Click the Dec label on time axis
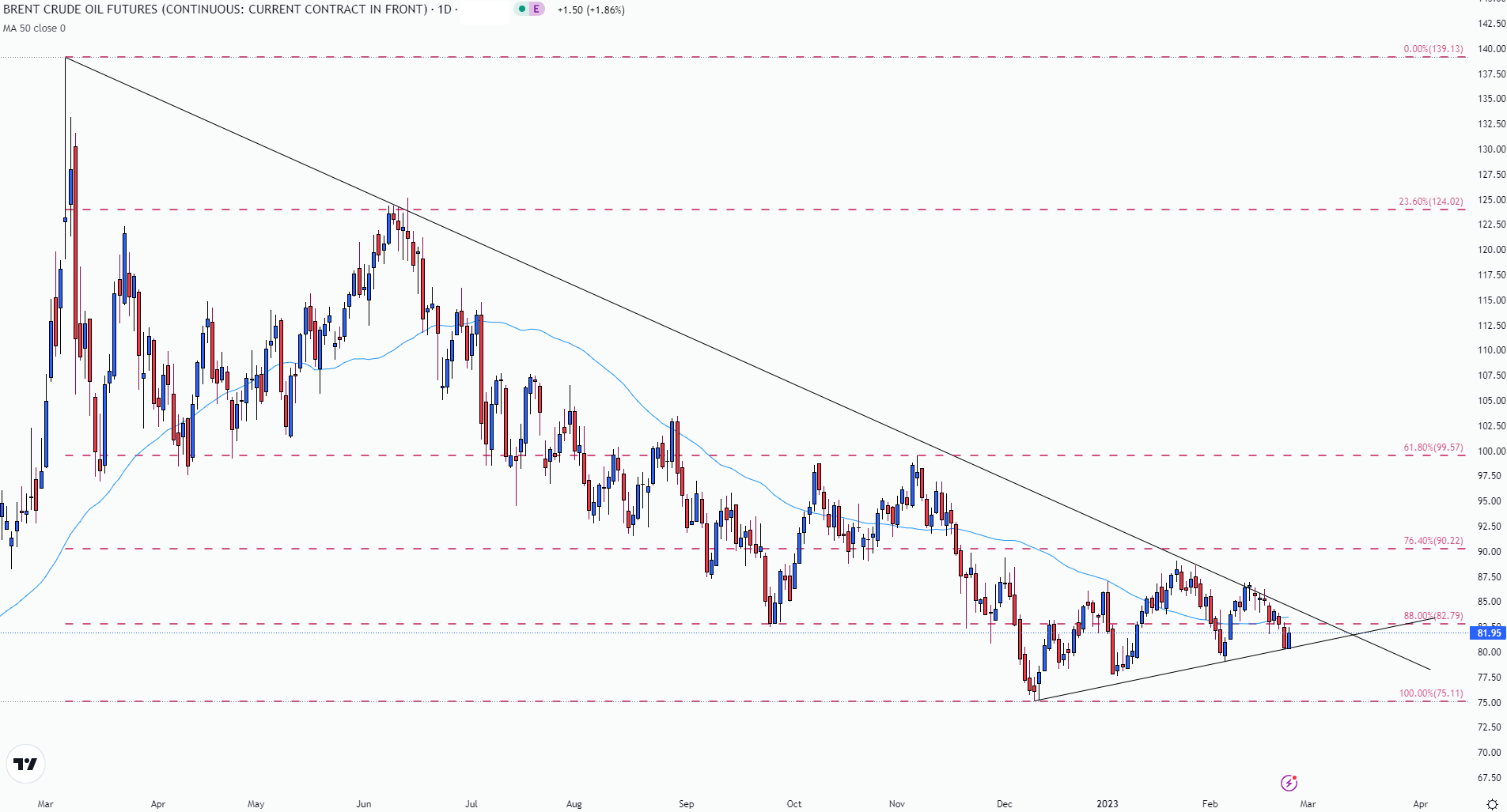The width and height of the screenshot is (1507, 812). [x=1005, y=804]
